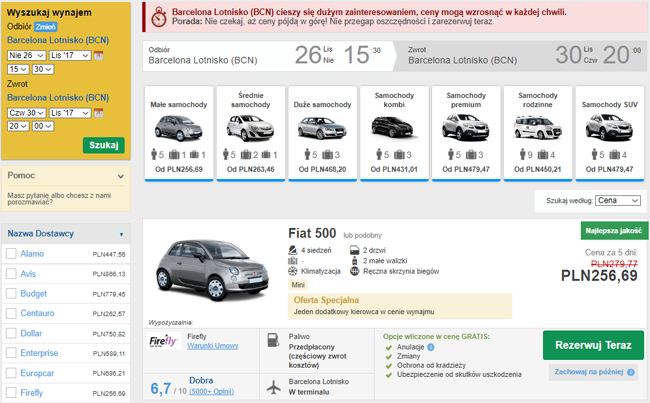Click the price PLN256,69 text
Screen dimensions: 650x403
599,276
